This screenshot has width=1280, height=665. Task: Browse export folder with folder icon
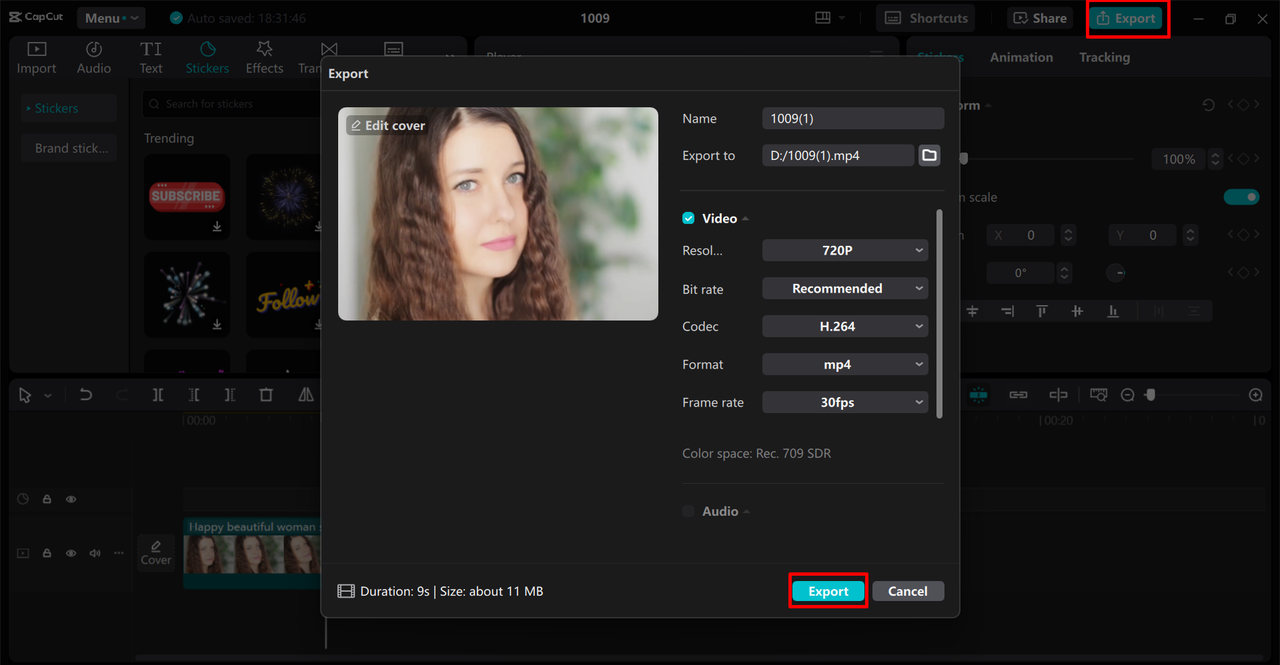tap(929, 155)
